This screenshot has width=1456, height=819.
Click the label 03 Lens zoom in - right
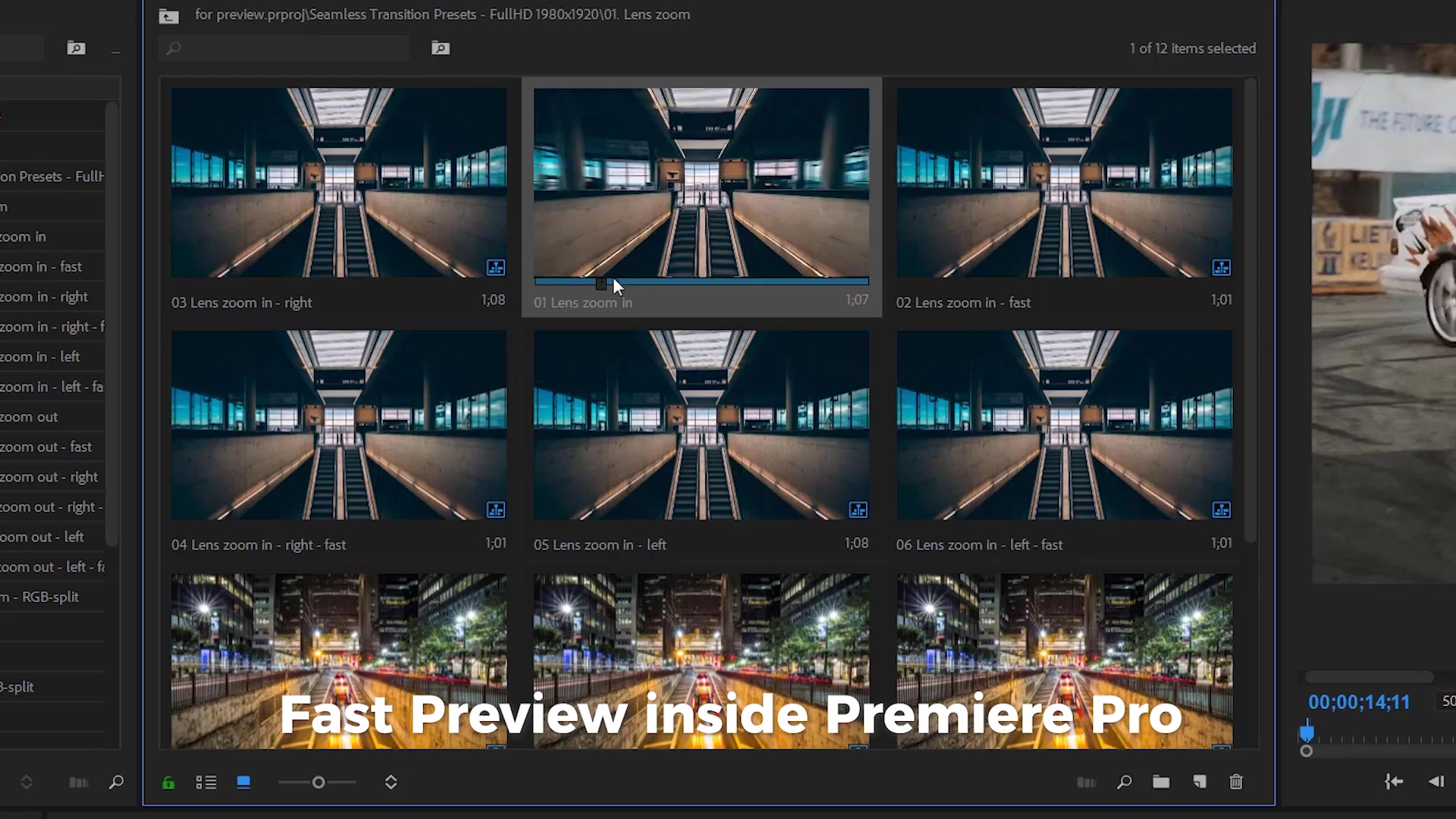coord(241,303)
